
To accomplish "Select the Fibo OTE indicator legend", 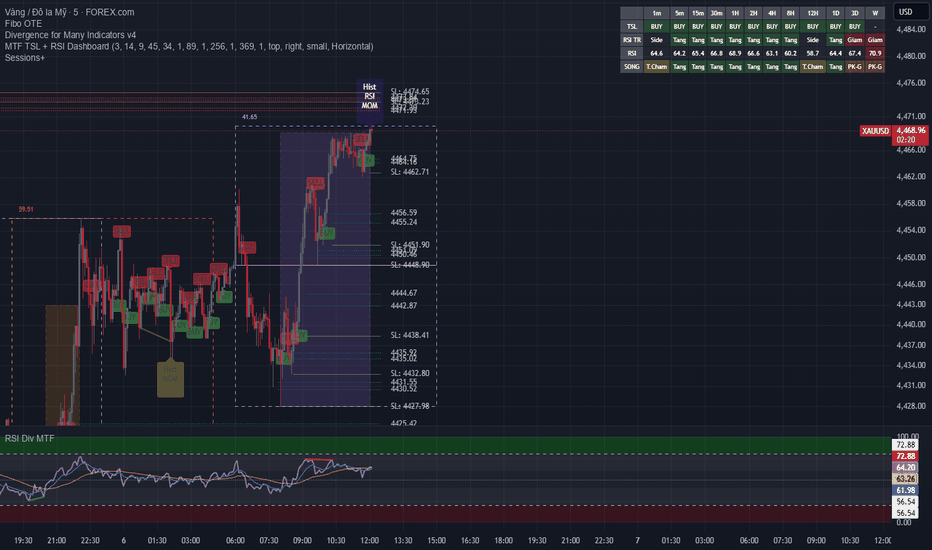I will tap(23, 24).
